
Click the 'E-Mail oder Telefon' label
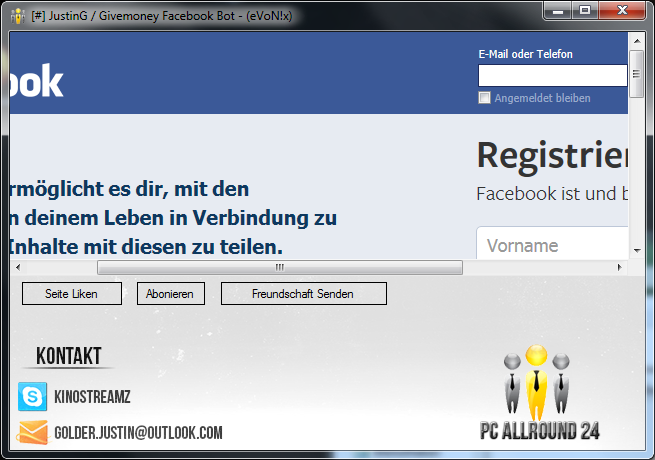[526, 54]
